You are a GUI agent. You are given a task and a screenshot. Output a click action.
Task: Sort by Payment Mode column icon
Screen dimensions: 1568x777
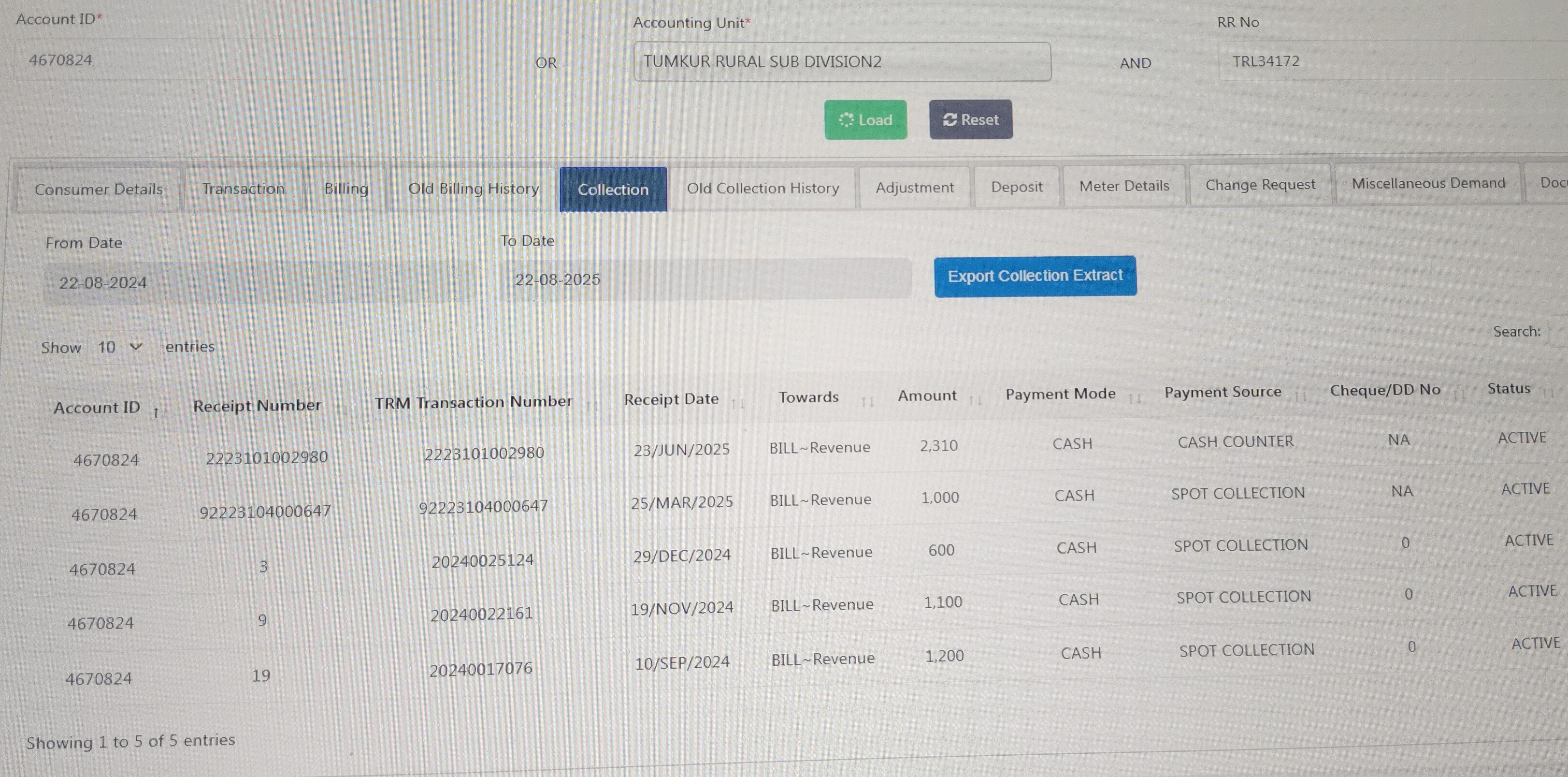pos(1135,398)
